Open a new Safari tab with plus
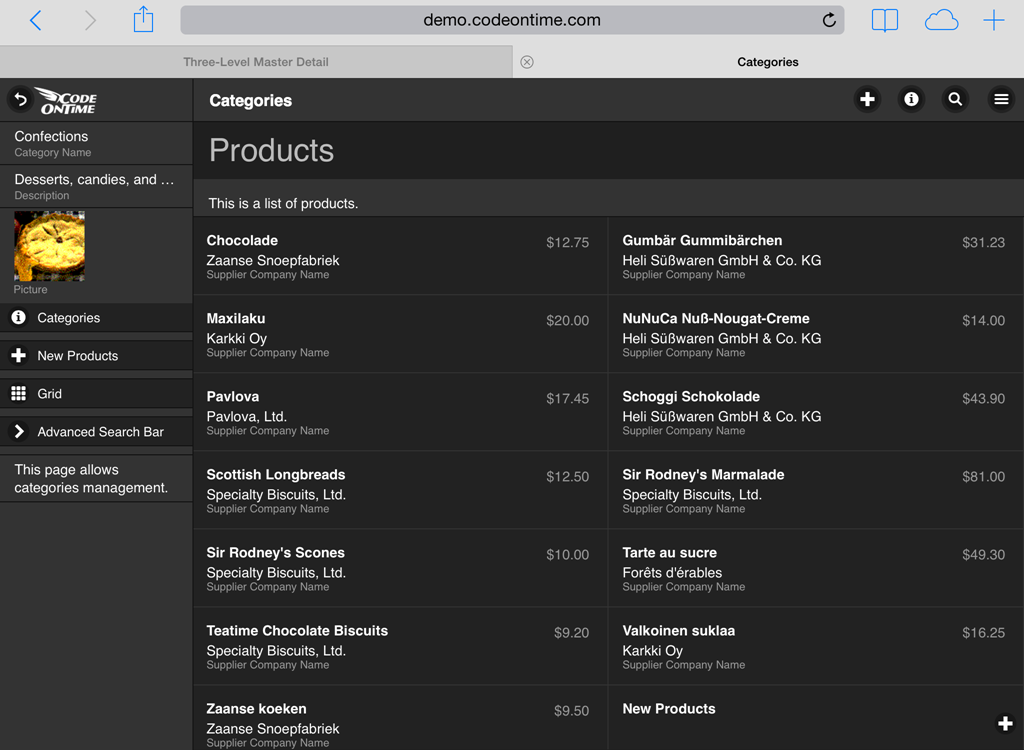Viewport: 1024px width, 750px height. (x=993, y=20)
